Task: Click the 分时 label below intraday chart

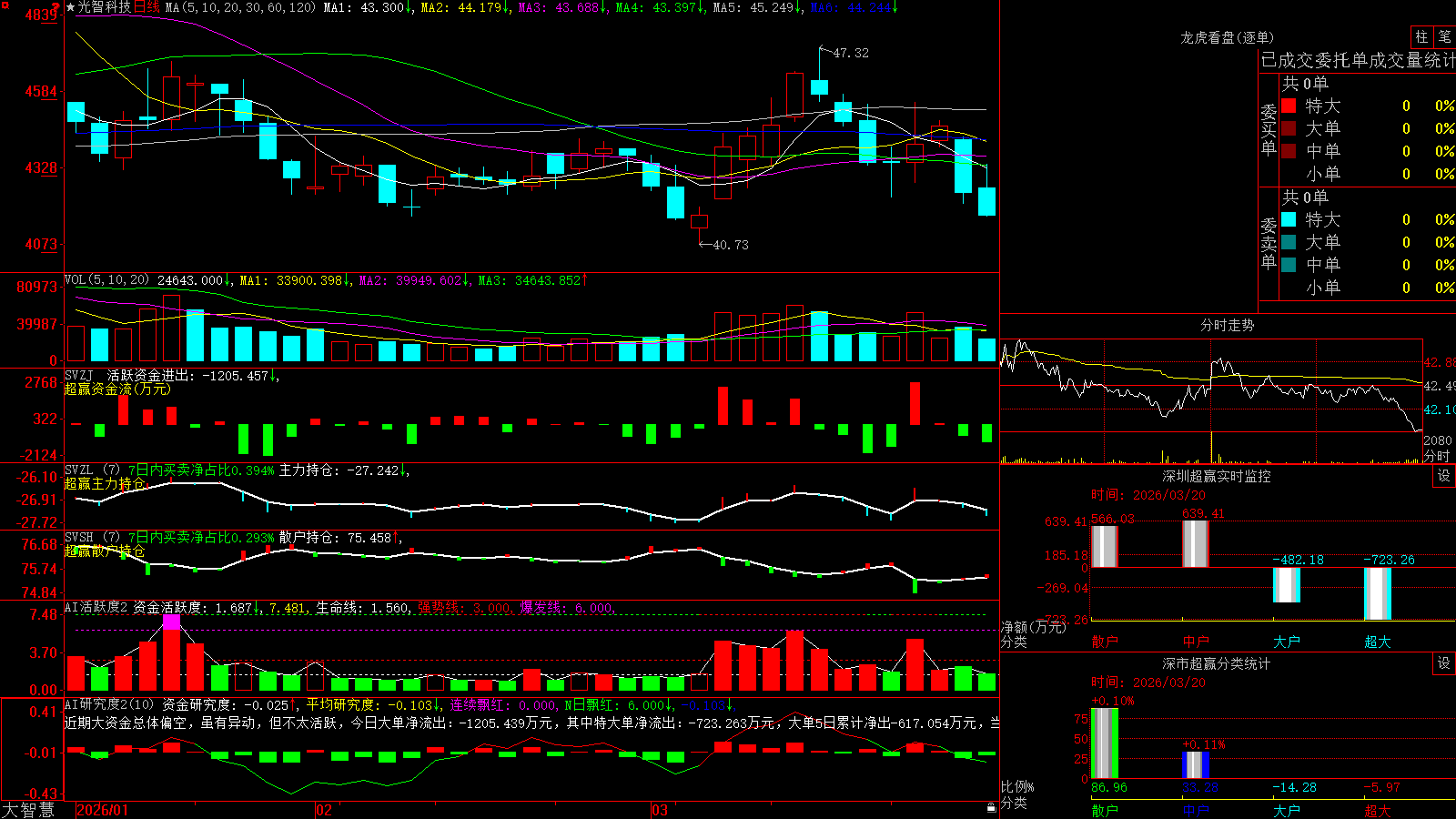Action: (x=1437, y=456)
